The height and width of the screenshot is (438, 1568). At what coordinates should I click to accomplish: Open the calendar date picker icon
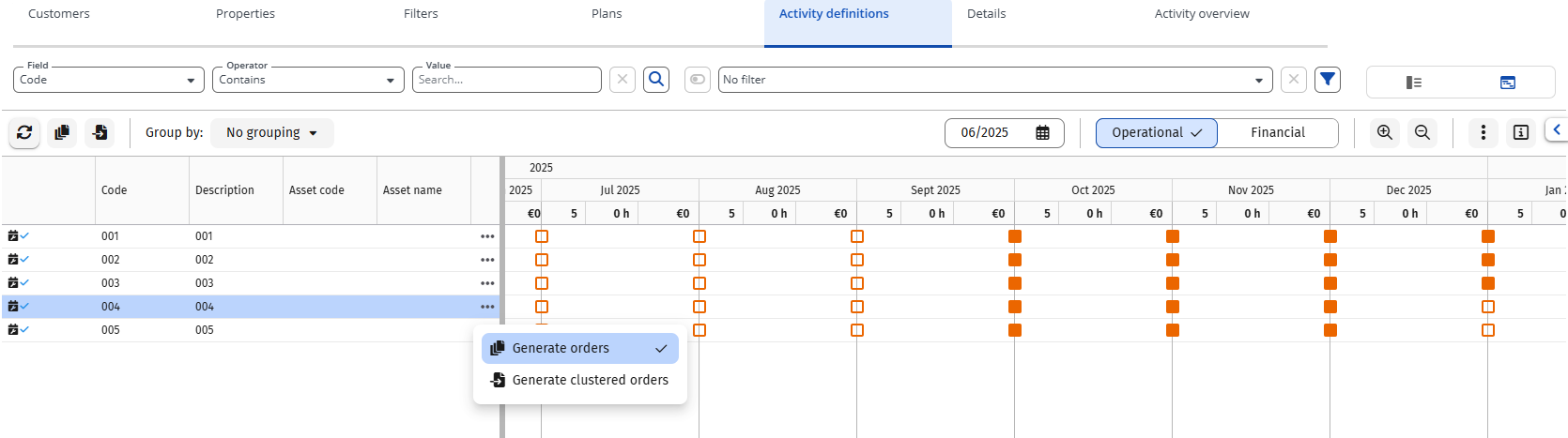(1042, 133)
